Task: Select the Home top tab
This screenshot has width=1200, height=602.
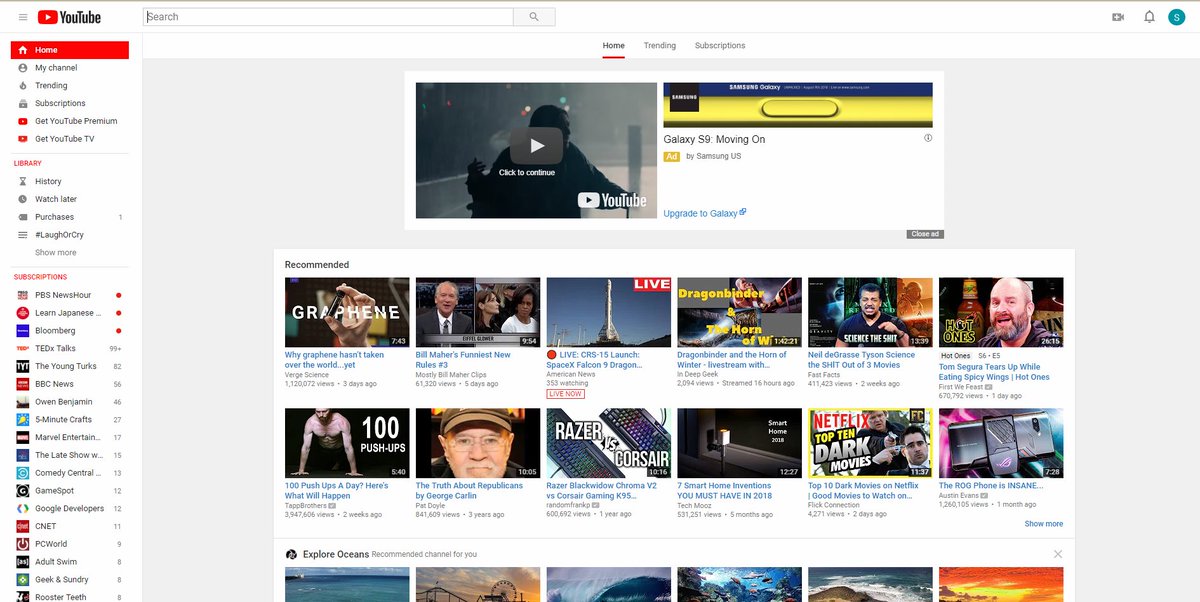Action: click(x=613, y=46)
